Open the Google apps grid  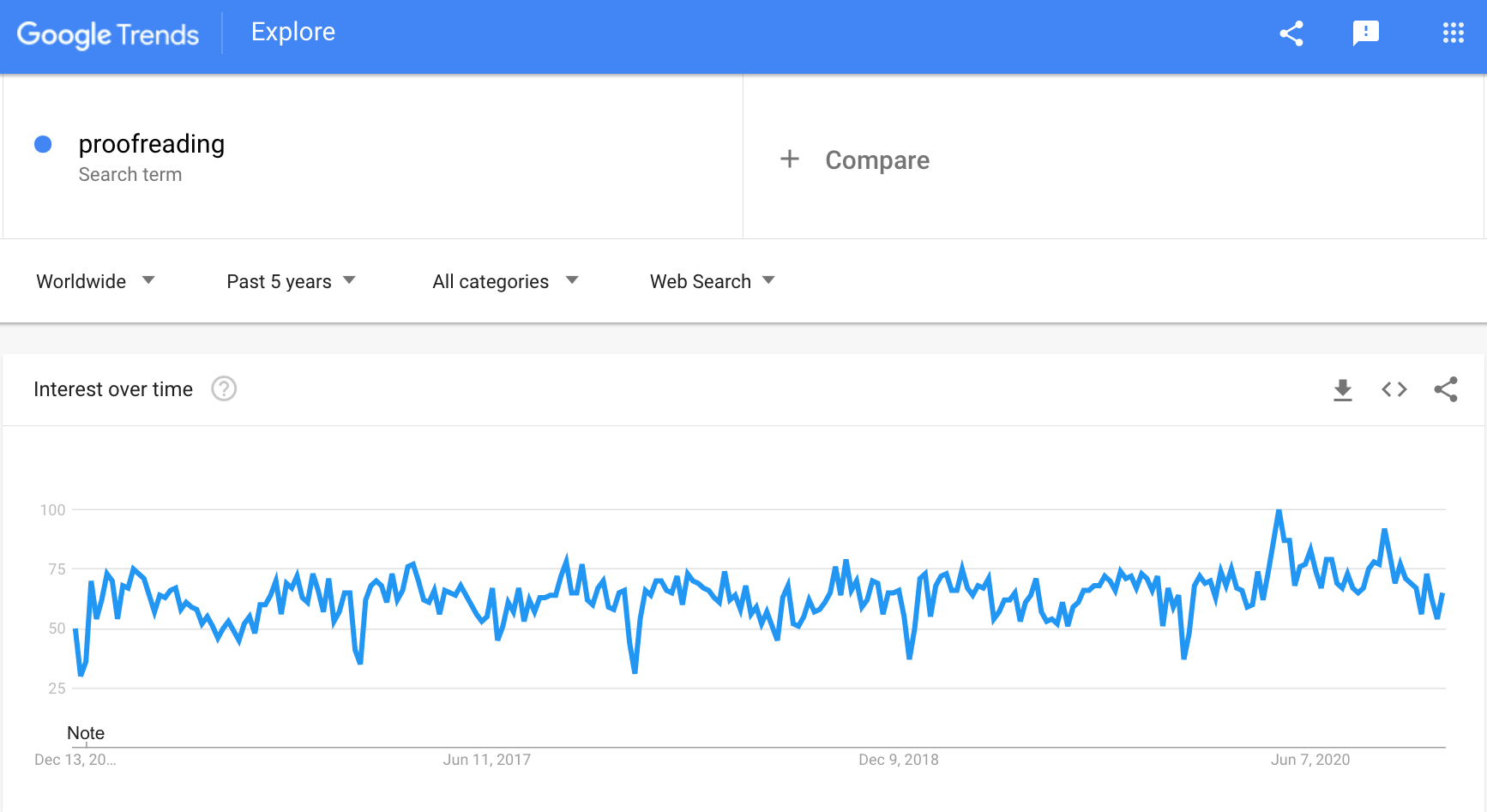tap(1453, 33)
